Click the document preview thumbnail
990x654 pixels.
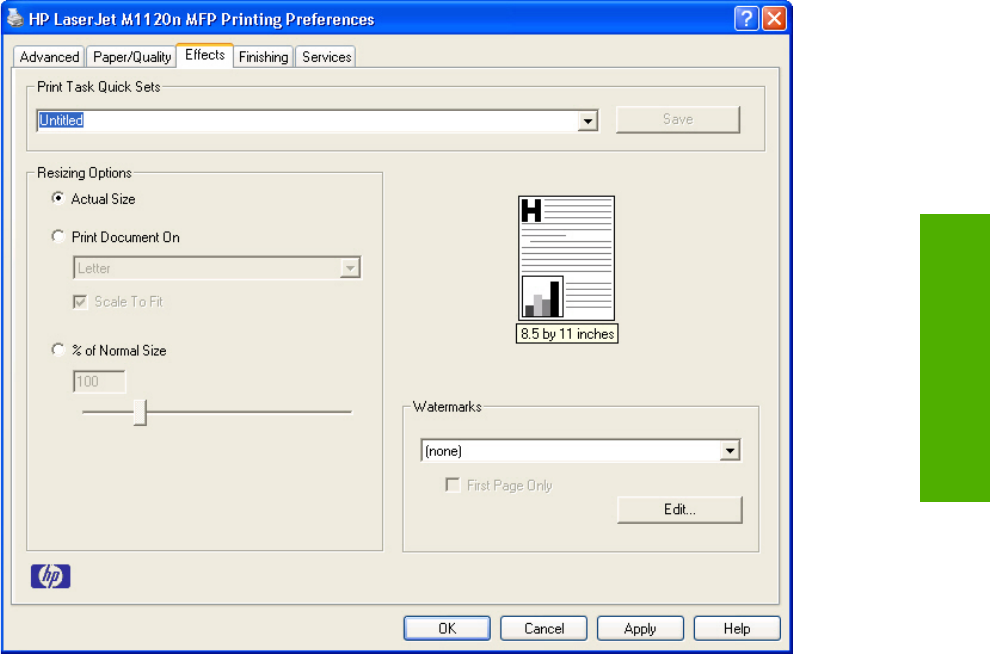(x=566, y=258)
